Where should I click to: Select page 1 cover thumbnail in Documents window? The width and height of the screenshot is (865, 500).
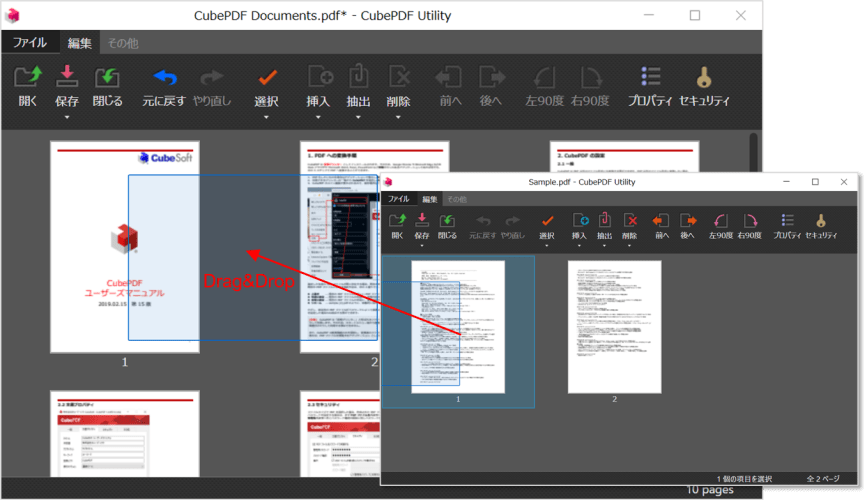(x=125, y=247)
